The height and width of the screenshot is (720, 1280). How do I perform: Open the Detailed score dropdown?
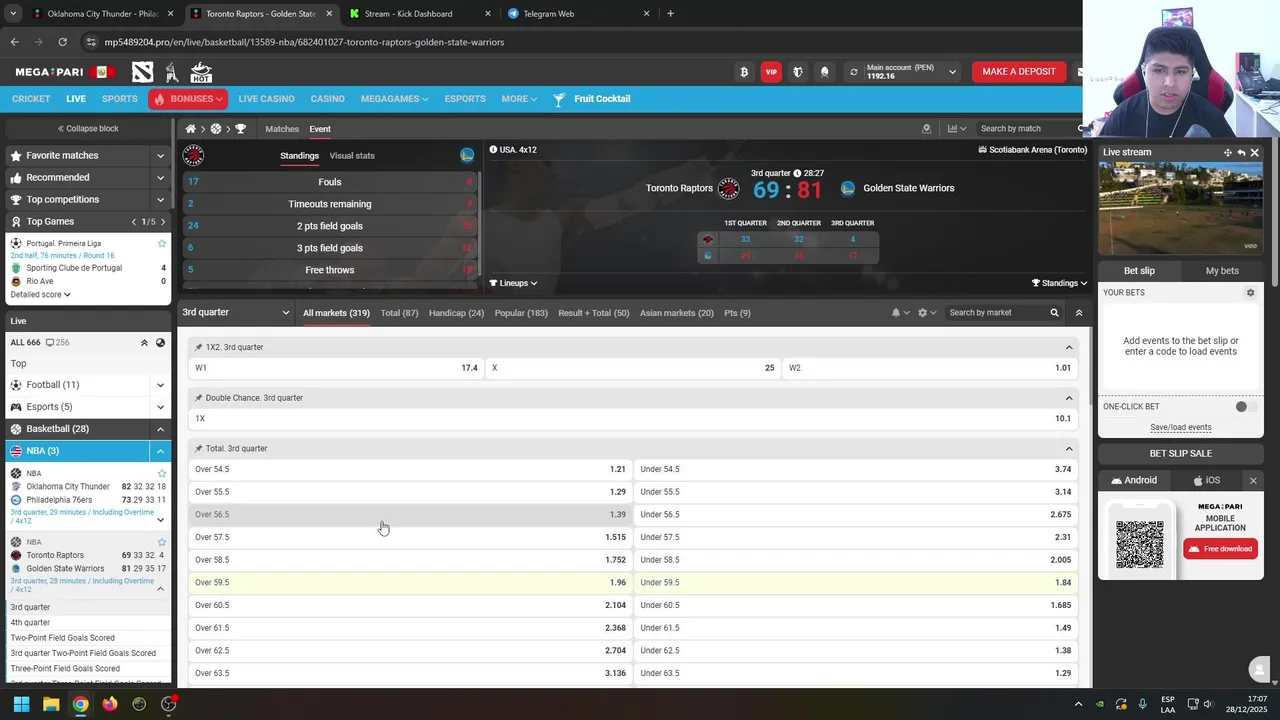click(x=41, y=295)
